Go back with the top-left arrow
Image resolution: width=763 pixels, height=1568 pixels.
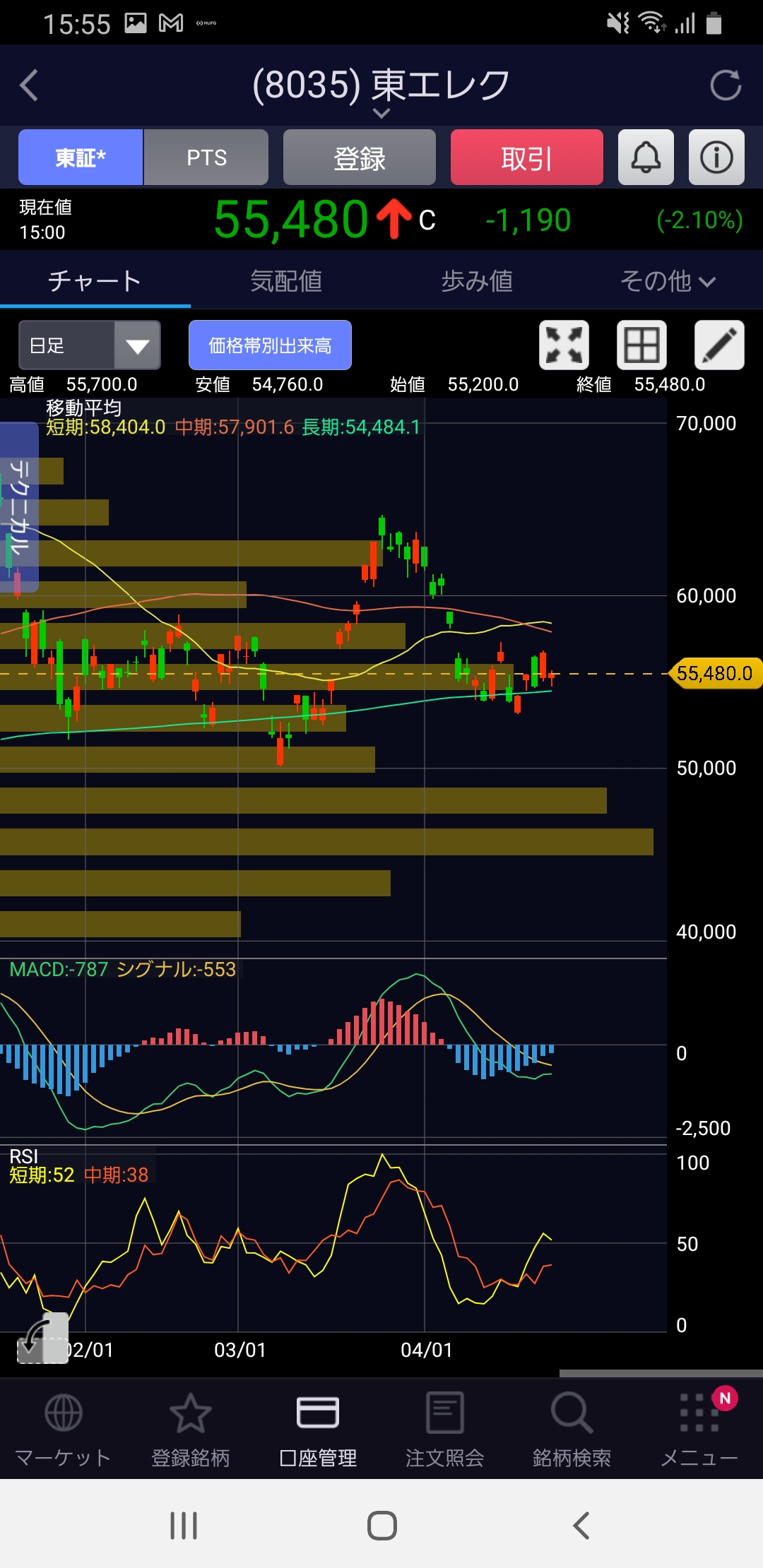click(x=29, y=85)
